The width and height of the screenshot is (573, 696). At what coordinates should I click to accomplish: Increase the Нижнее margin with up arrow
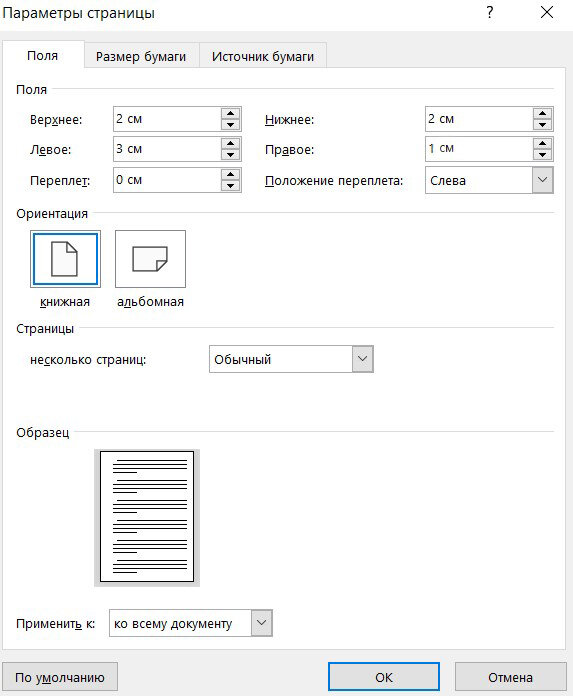point(542,113)
